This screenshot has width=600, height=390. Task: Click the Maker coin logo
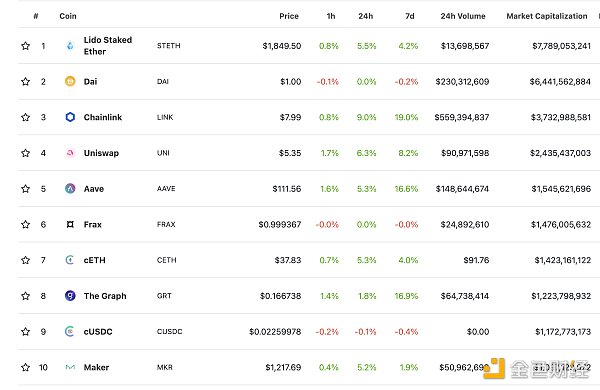point(70,367)
